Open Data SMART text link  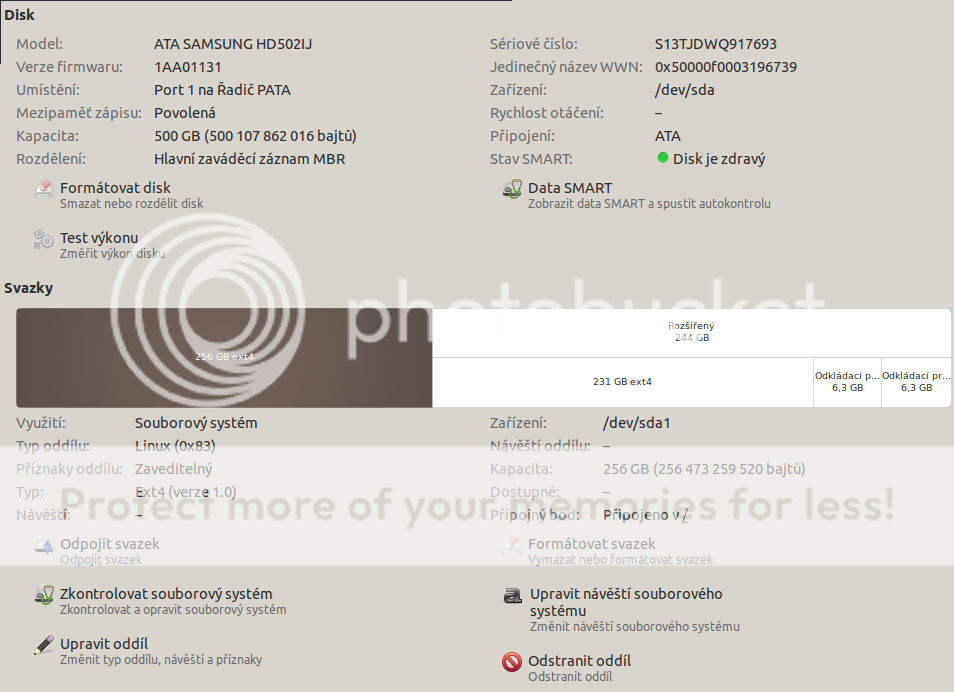(570, 188)
